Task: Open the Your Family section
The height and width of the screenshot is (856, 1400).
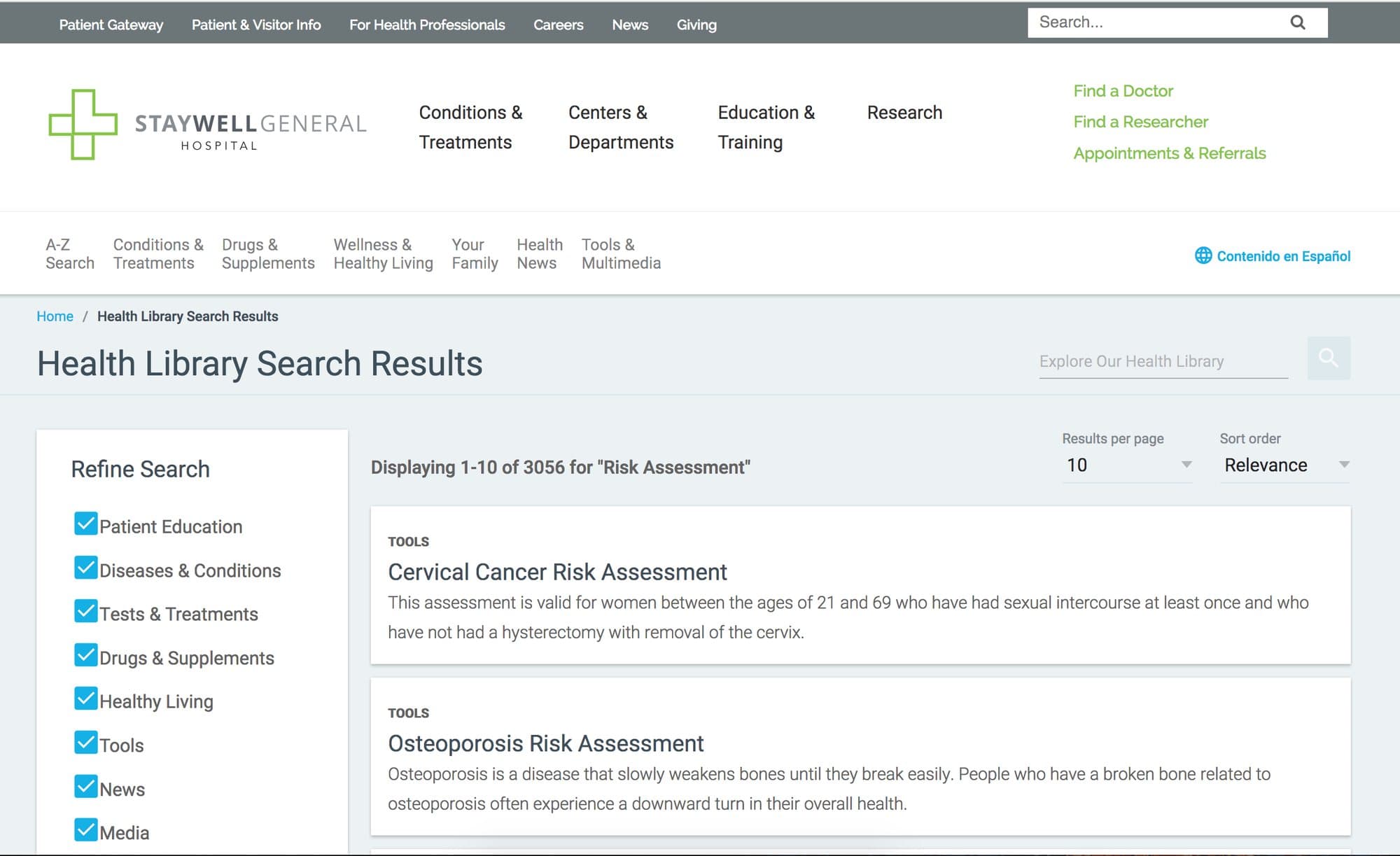Action: 475,254
